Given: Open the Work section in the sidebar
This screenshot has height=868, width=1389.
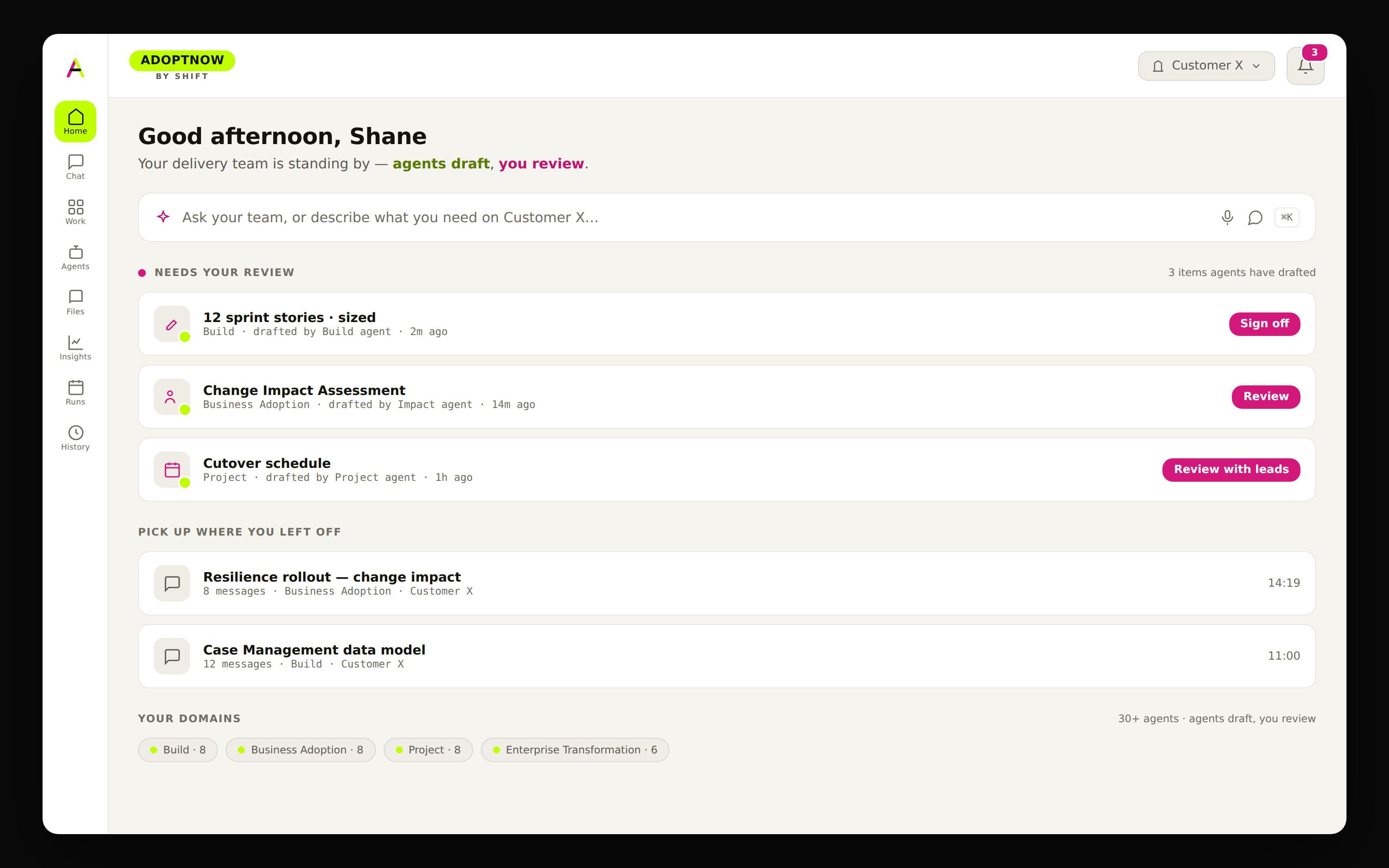Looking at the screenshot, I should pyautogui.click(x=75, y=212).
